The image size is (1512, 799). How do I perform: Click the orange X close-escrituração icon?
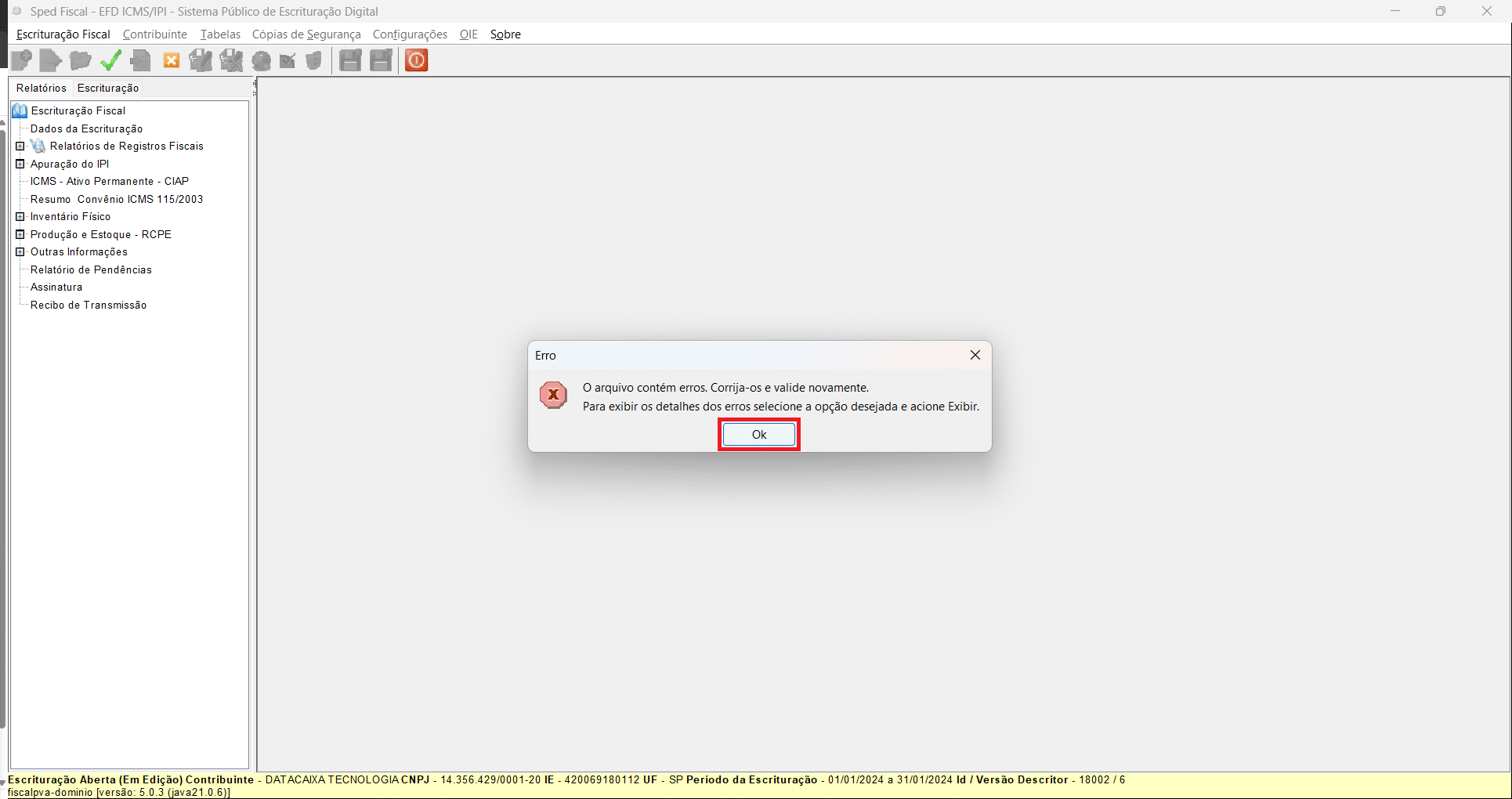click(172, 60)
